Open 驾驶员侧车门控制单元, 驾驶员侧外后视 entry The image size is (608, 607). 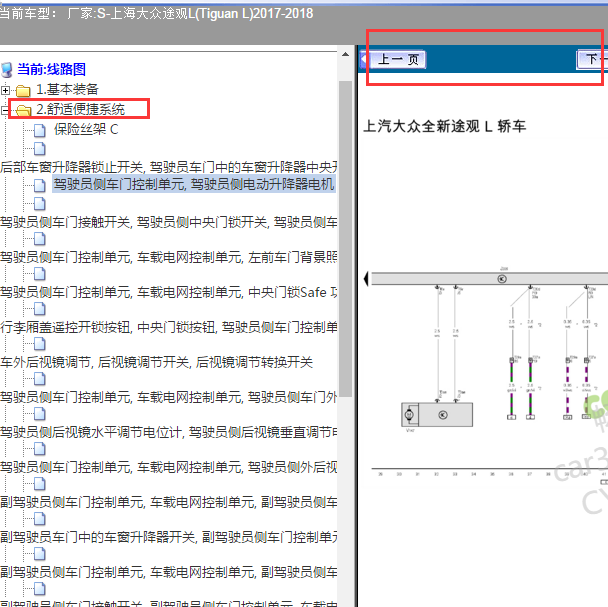(x=169, y=467)
